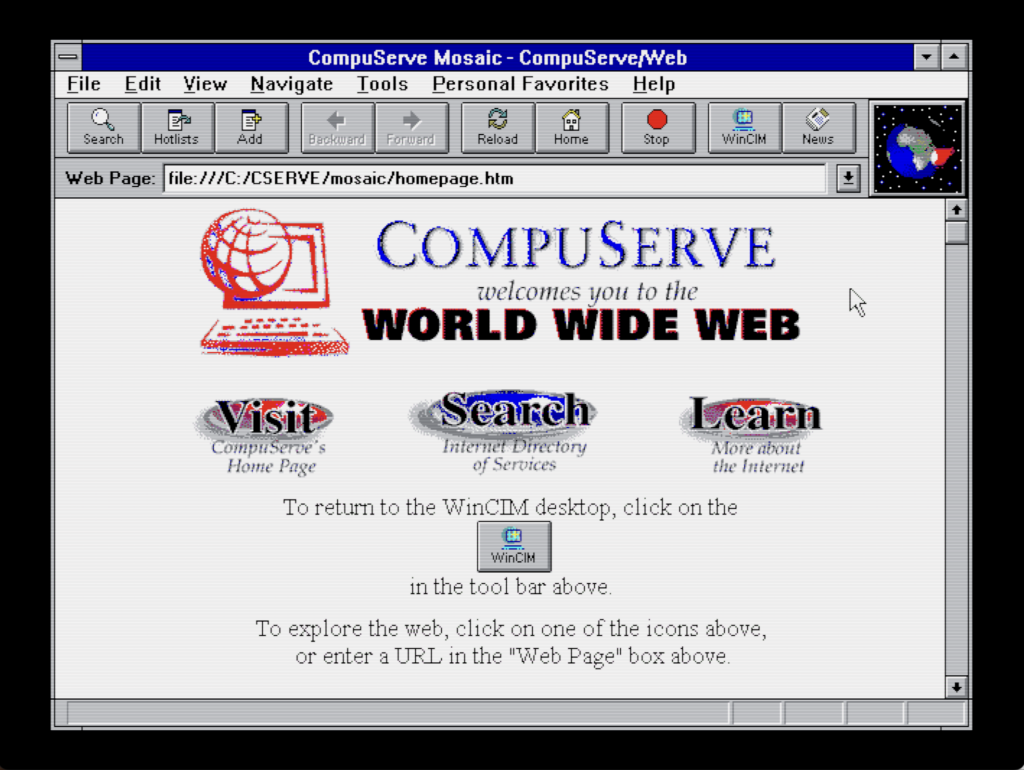1024x770 pixels.
Task: Minimize the CompuServe Mosaic window
Action: pos(926,57)
